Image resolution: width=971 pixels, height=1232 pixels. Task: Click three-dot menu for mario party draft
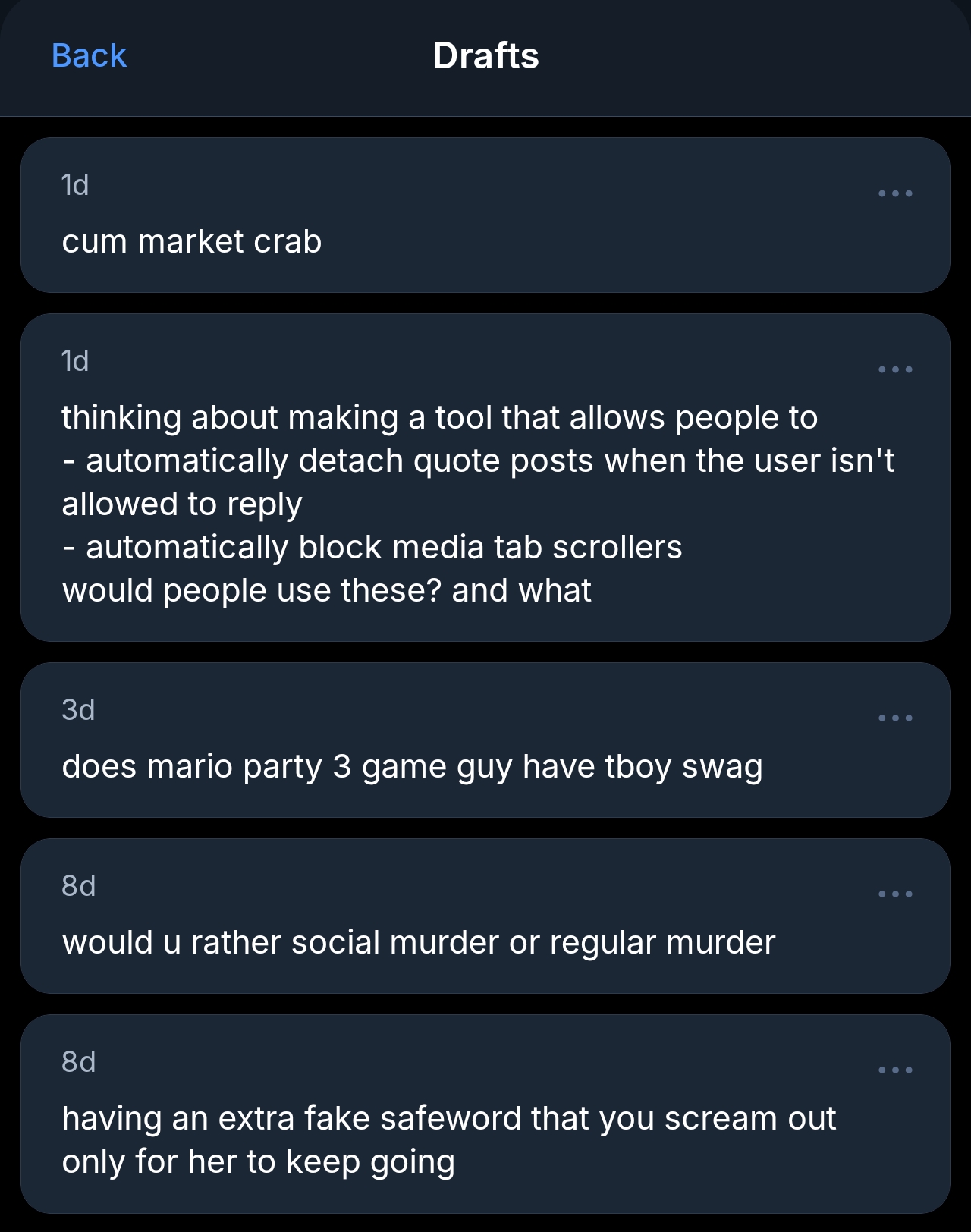pos(895,718)
